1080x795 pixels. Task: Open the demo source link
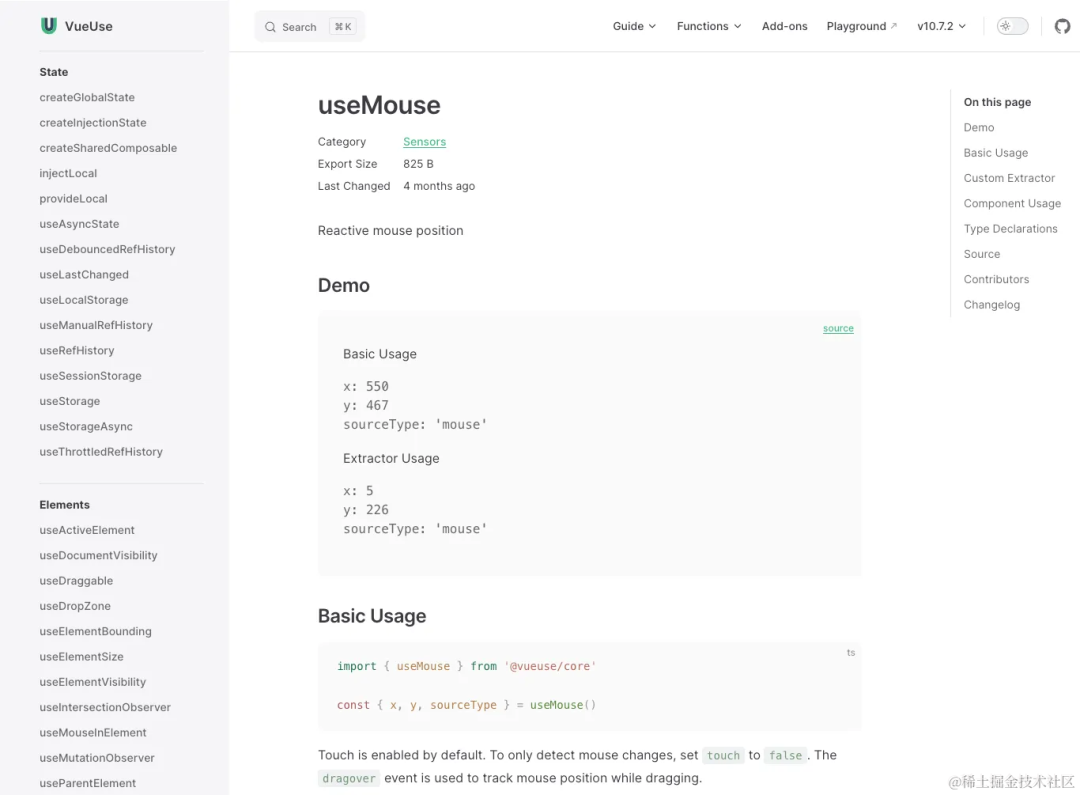[x=838, y=329]
